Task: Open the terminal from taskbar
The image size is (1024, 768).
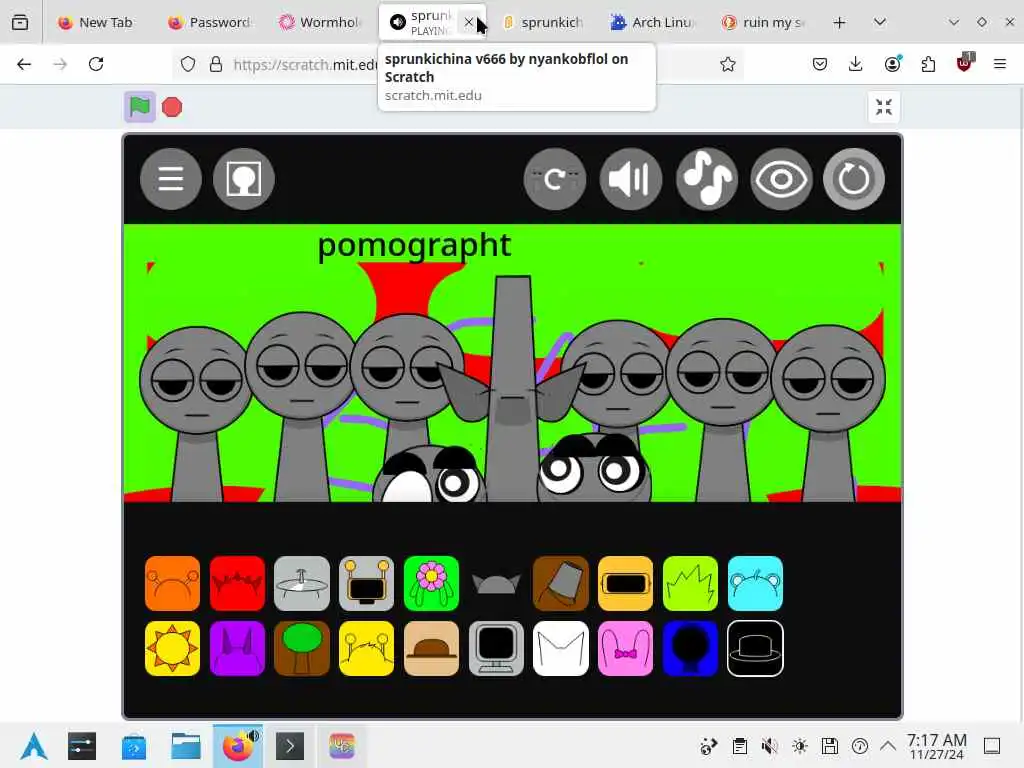Action: [x=290, y=746]
